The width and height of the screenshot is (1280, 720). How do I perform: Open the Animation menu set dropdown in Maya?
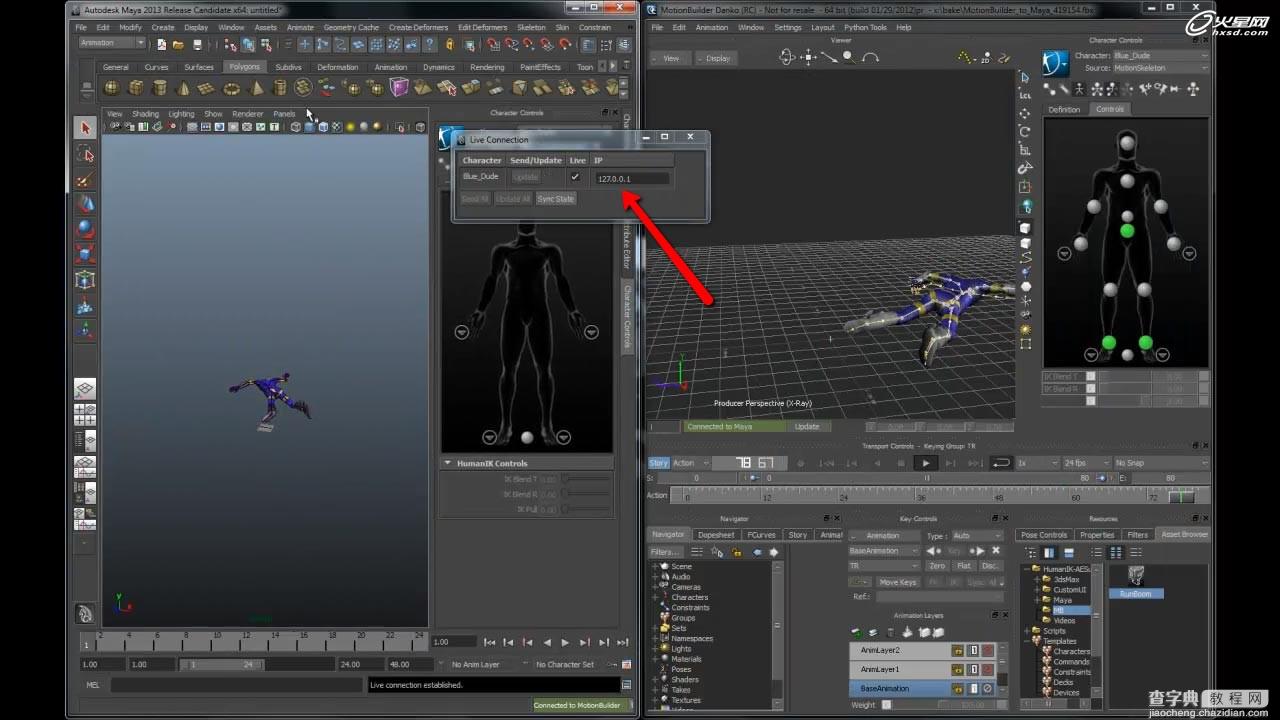112,43
